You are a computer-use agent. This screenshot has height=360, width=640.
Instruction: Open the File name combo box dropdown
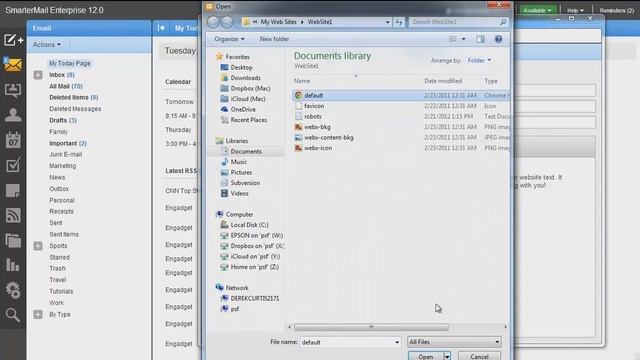(x=397, y=342)
